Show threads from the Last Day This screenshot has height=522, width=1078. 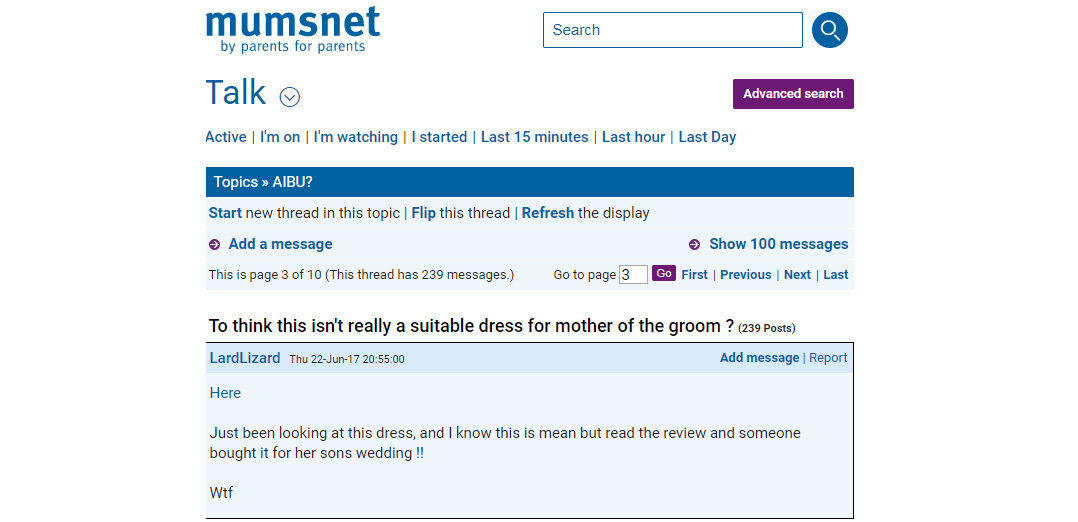coord(706,137)
